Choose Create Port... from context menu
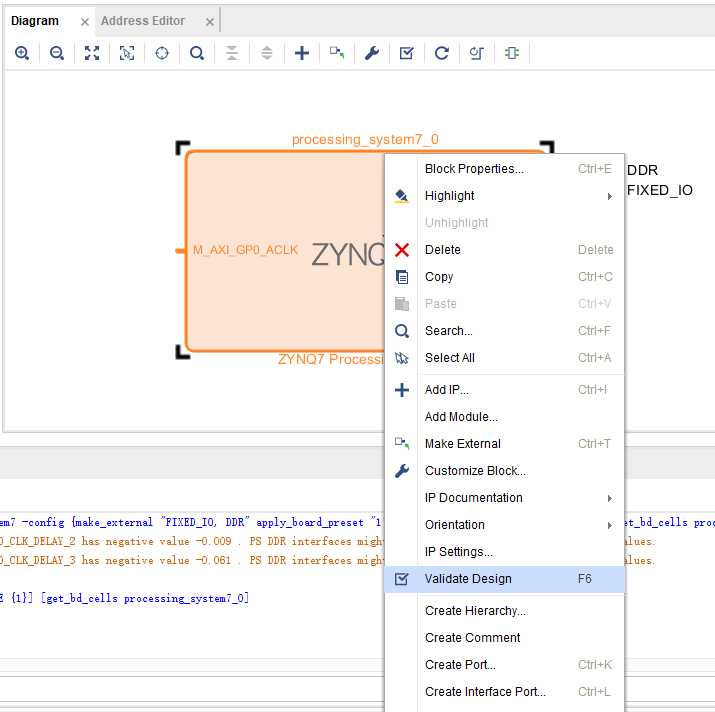Viewport: 715px width, 712px height. 504,665
